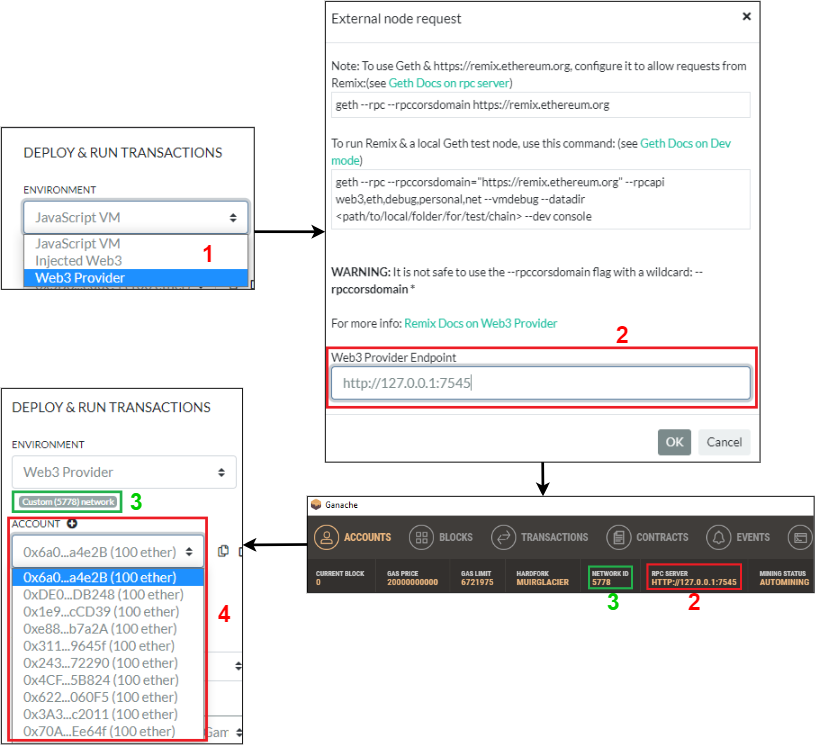
Task: Open Ganache Transactions tab
Action: (x=540, y=537)
